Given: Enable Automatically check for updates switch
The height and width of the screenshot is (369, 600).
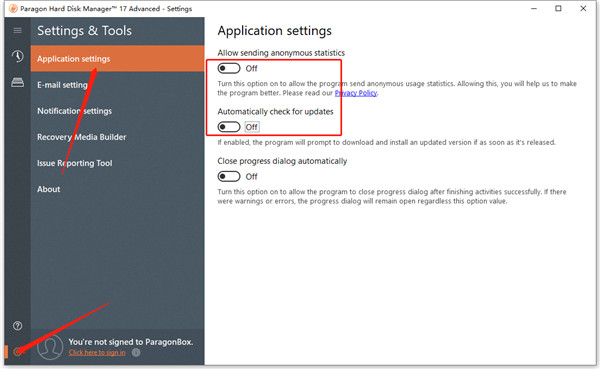Looking at the screenshot, I should point(229,127).
